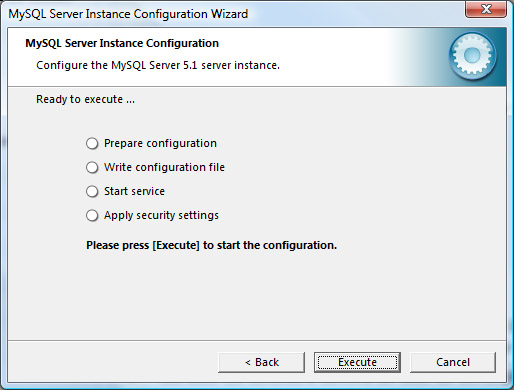Viewport: 514px width, 390px height.
Task: Click the Prepare configuration label text
Action: pos(160,143)
